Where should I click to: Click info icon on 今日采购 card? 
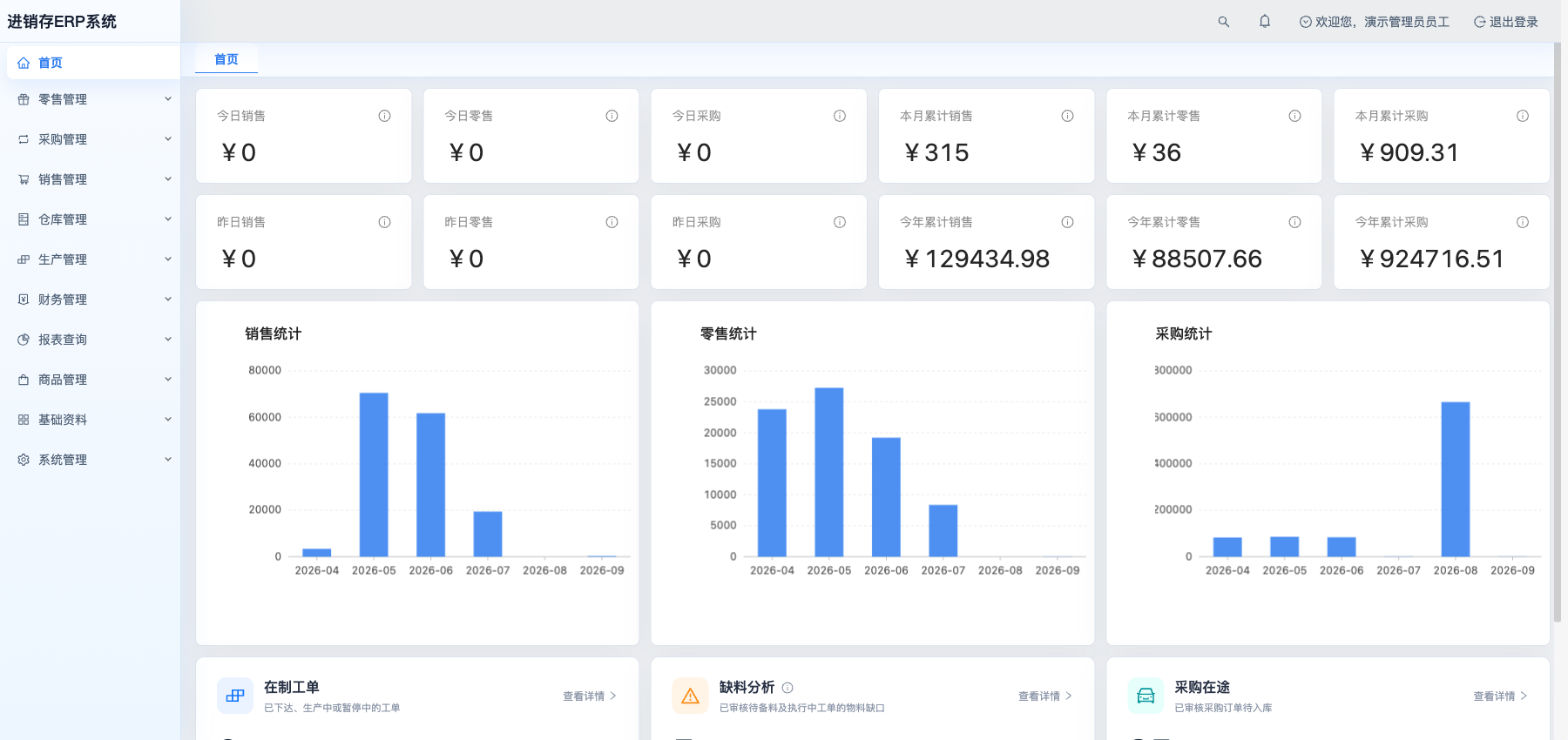[840, 116]
